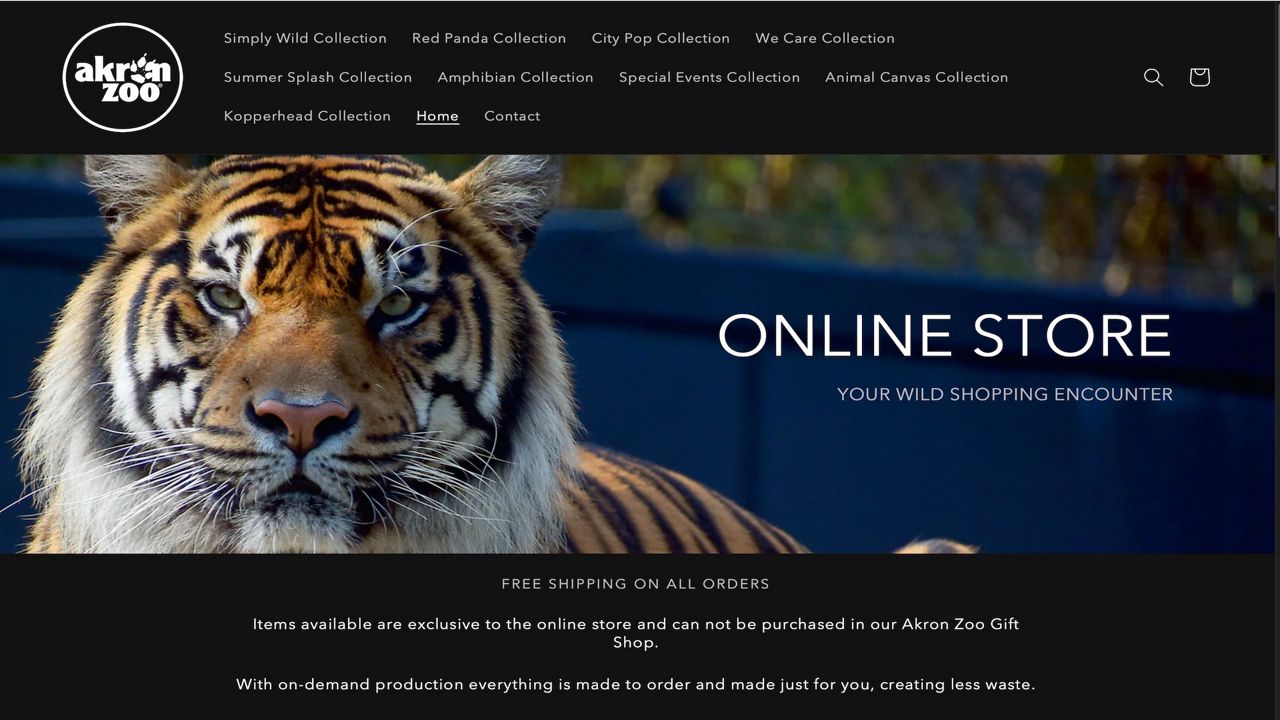This screenshot has width=1280, height=720.
Task: Open the Contact page
Action: click(512, 116)
